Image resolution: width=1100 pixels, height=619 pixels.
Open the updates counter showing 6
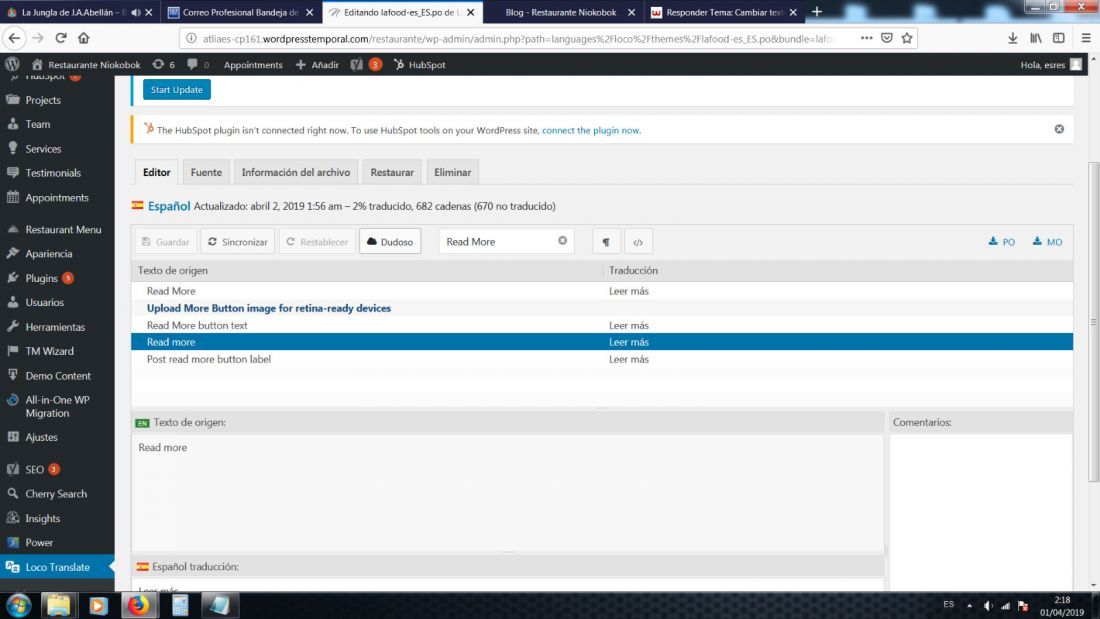point(163,65)
